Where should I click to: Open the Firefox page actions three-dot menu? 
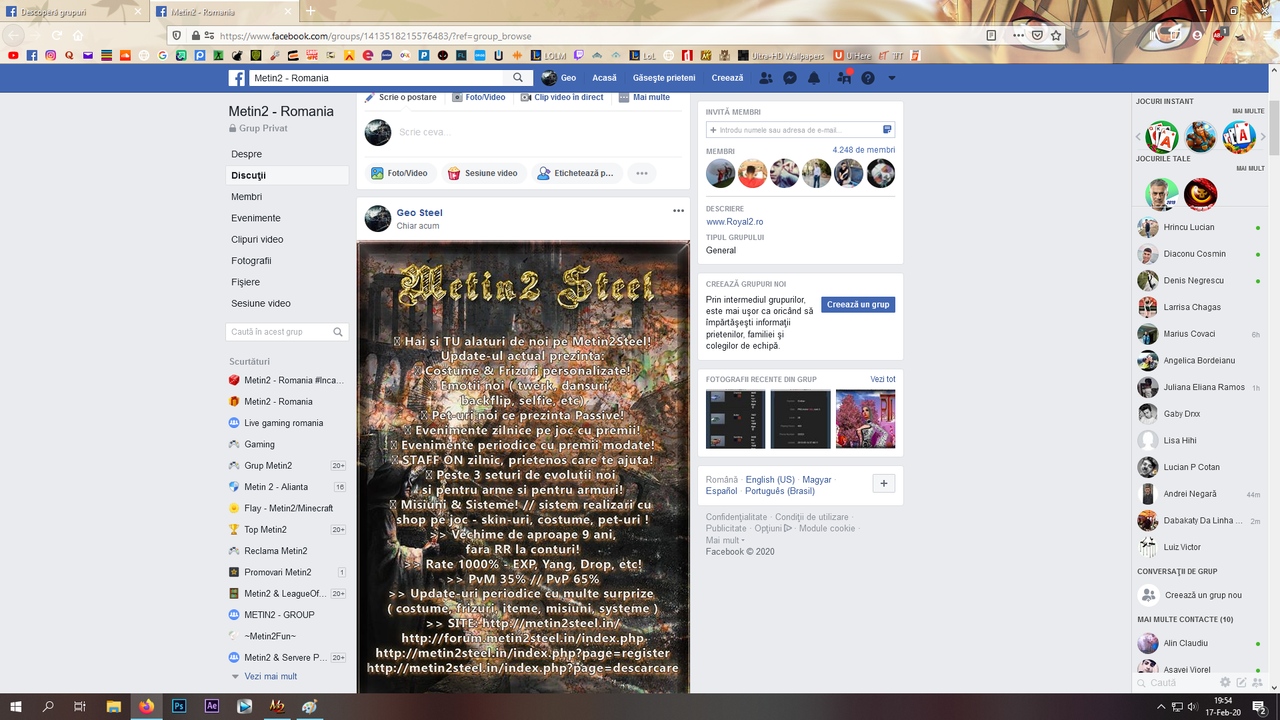click(x=1019, y=35)
